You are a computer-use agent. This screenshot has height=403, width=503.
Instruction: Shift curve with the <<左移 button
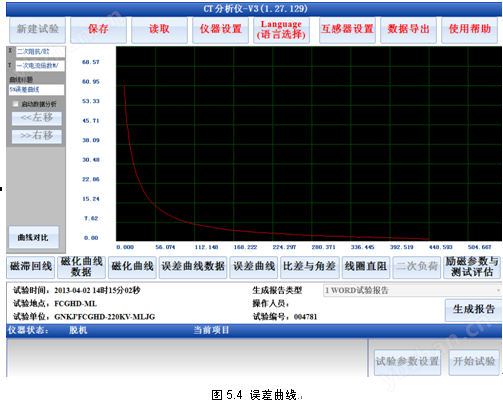(x=37, y=118)
